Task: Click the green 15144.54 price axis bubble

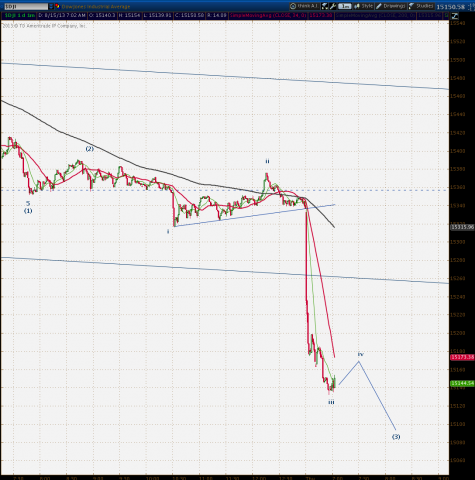Action: 462,383
